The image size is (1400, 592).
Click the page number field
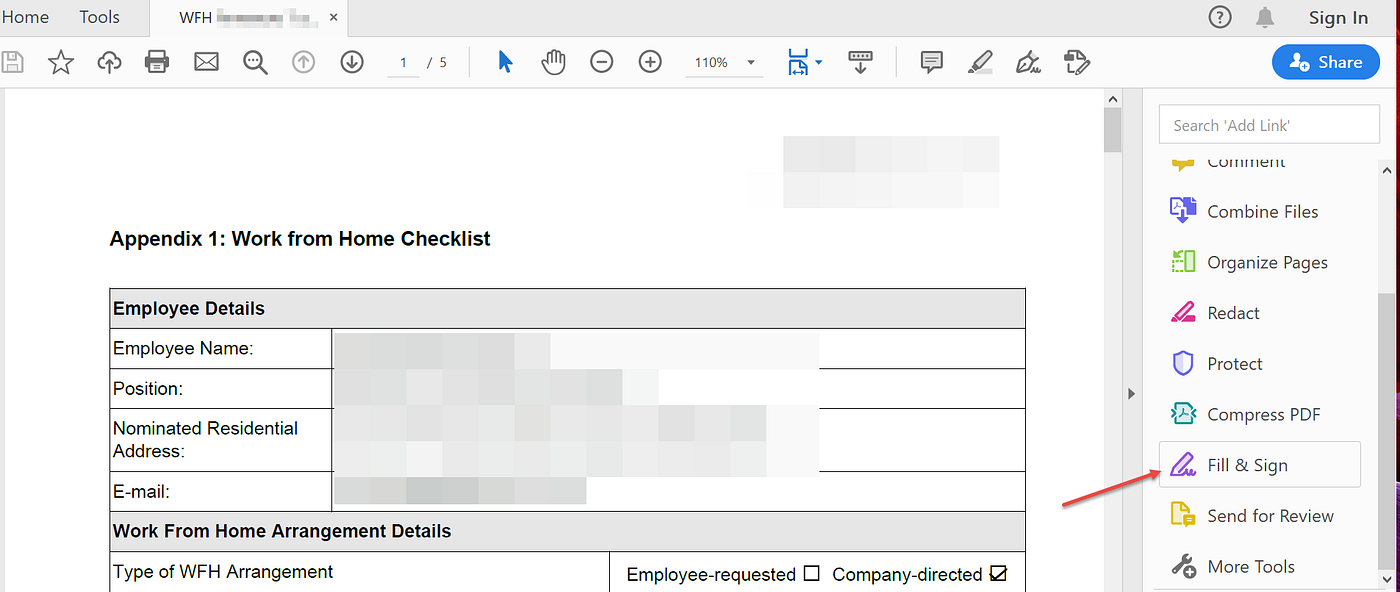tap(403, 62)
